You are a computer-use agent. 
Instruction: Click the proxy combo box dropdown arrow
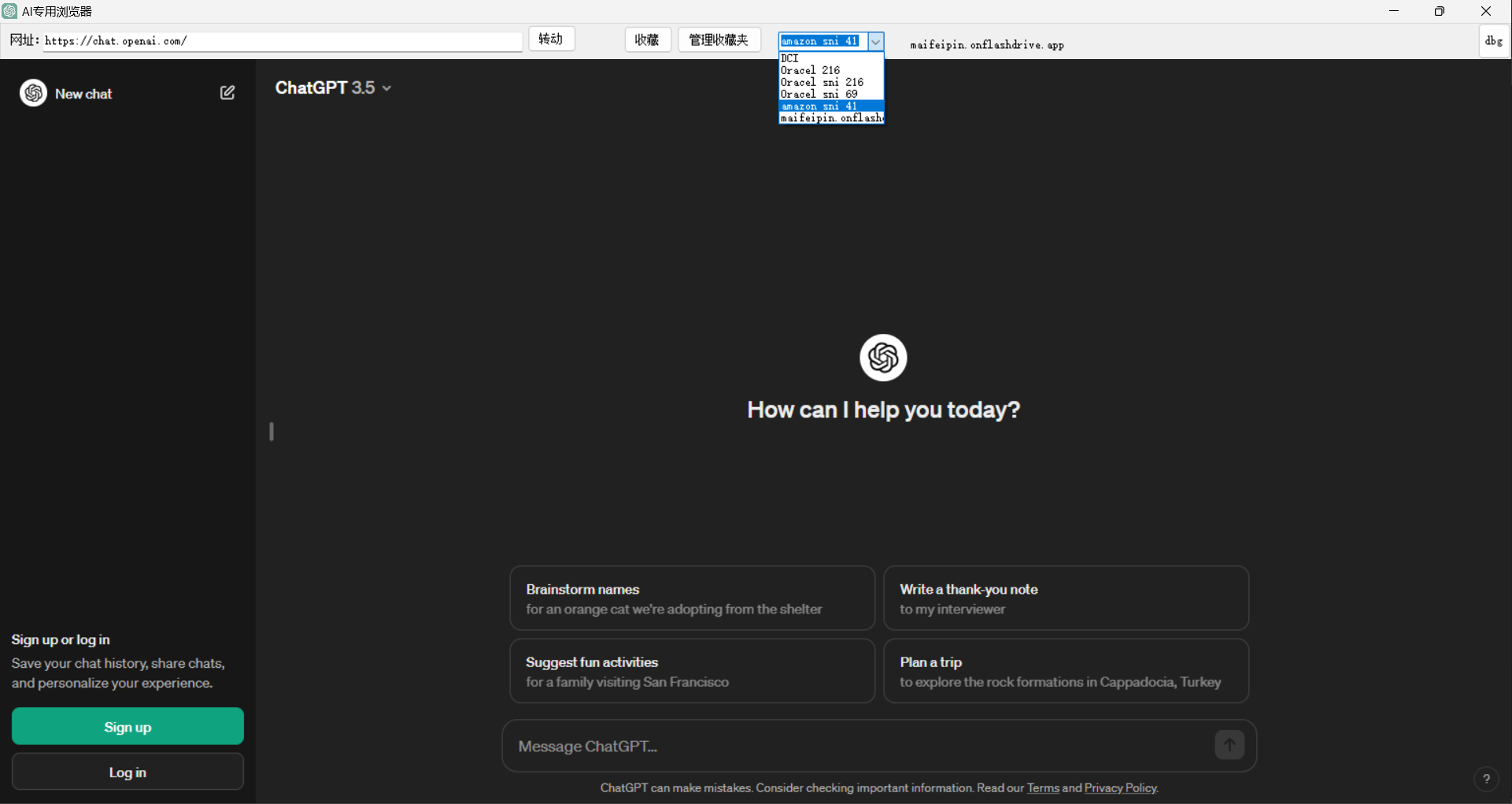(875, 41)
